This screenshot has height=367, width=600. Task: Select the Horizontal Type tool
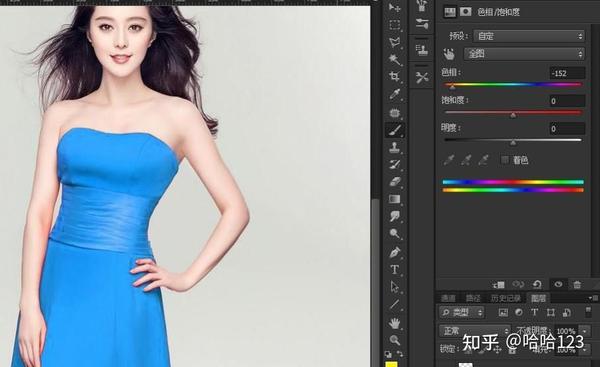[x=394, y=269]
